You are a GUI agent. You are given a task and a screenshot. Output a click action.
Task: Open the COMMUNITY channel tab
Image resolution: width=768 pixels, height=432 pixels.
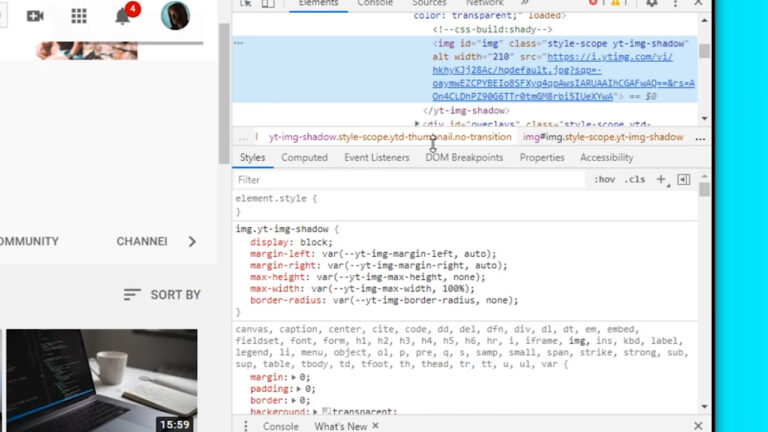pos(29,241)
